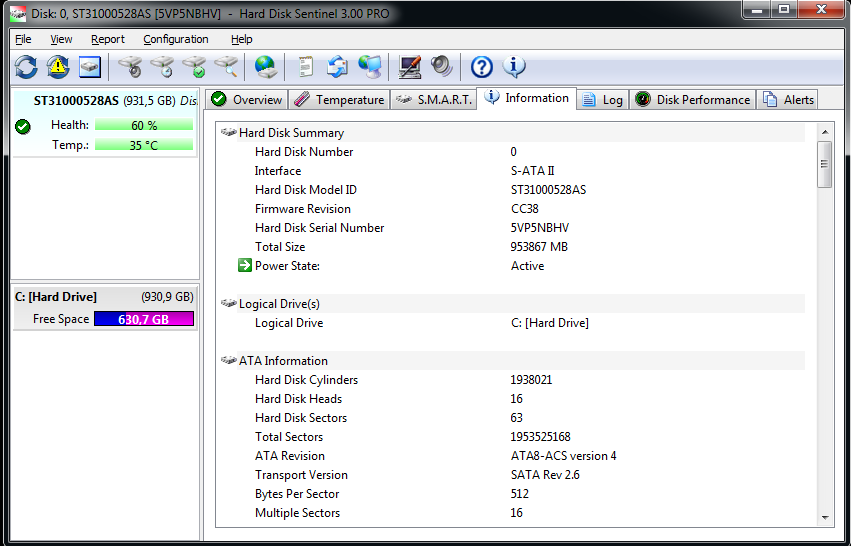This screenshot has width=851, height=546.
Task: Switch to the S.M.A.R.T. tab
Action: pyautogui.click(x=433, y=99)
